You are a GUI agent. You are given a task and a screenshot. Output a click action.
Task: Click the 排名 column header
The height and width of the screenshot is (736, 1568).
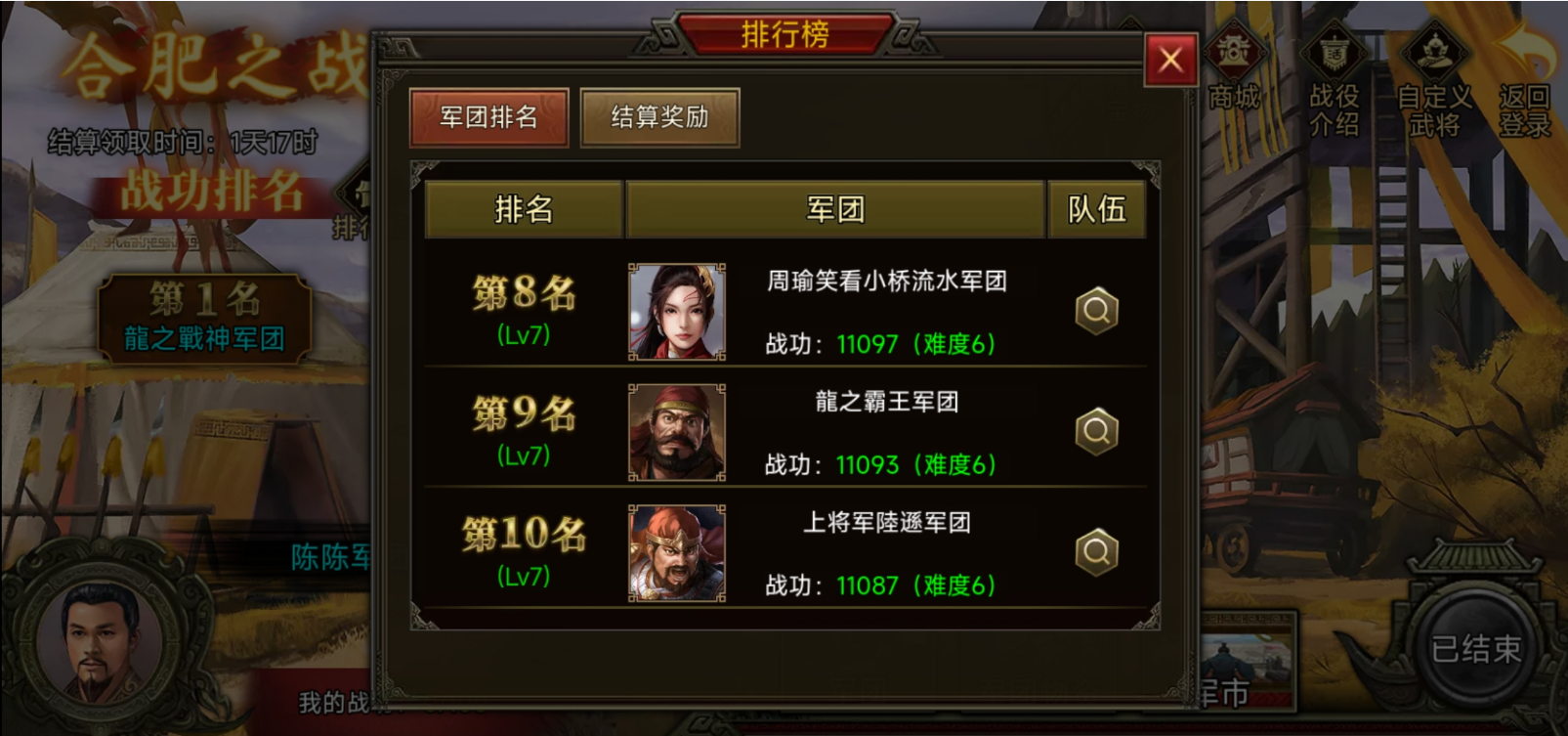pyautogui.click(x=524, y=209)
